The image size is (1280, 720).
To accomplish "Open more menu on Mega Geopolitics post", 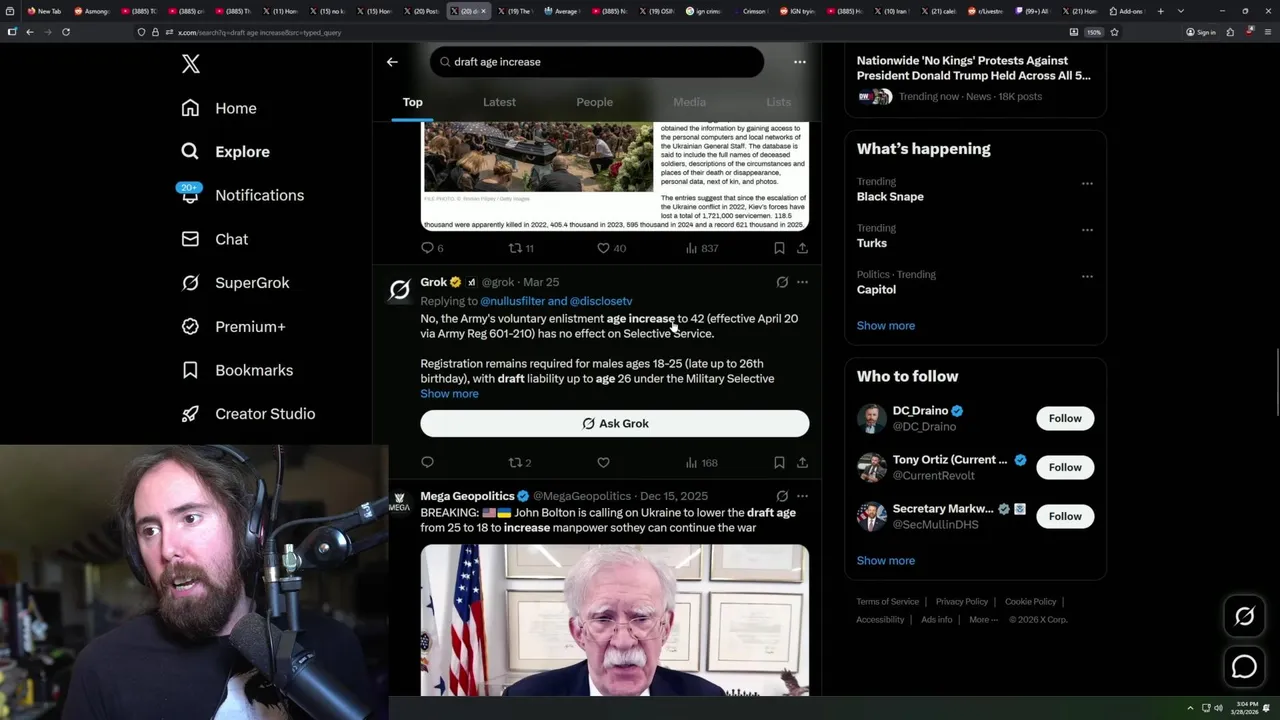I will [802, 496].
